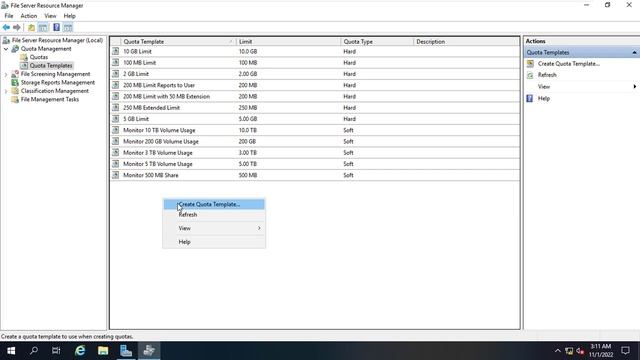Click the Refresh icon in Actions pane
640x360 pixels.
pyautogui.click(x=530, y=75)
